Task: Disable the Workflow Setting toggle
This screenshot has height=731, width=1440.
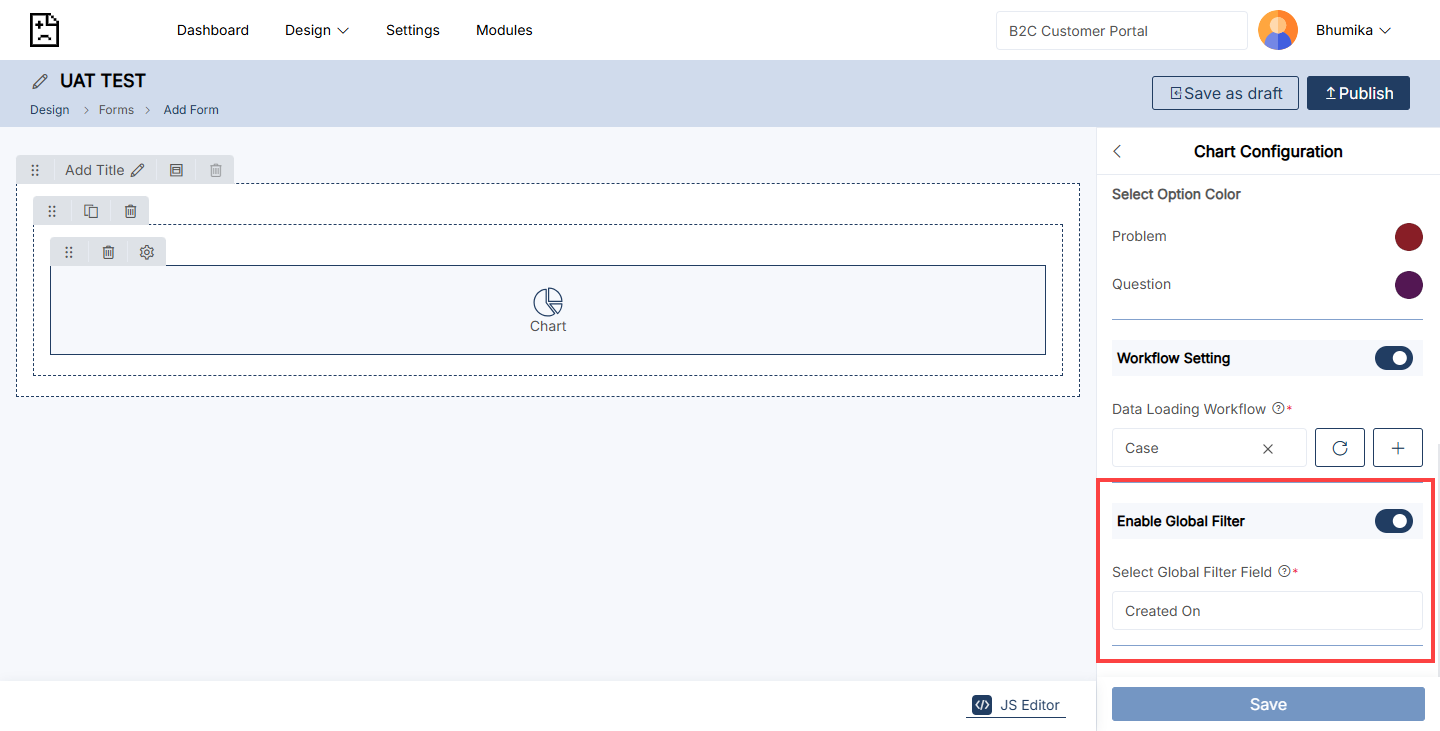Action: [1393, 358]
